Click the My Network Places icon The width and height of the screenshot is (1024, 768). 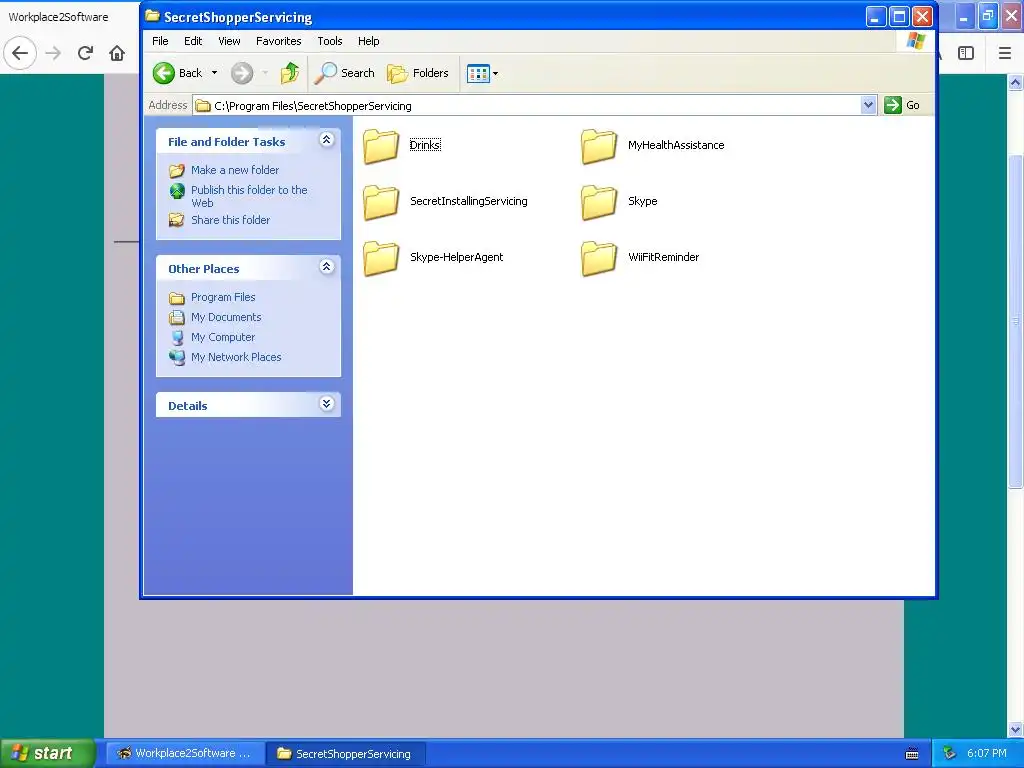click(x=177, y=357)
